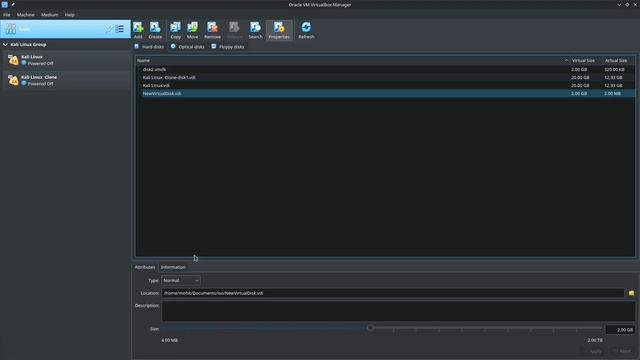Click the Apply button
This screenshot has height=360, width=640.
tap(593, 351)
